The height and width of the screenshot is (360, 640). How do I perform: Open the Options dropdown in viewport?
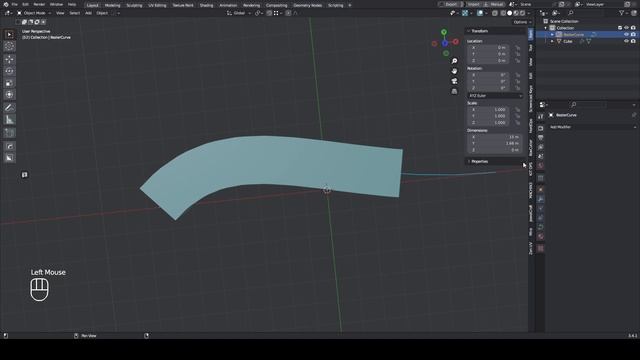coord(522,22)
